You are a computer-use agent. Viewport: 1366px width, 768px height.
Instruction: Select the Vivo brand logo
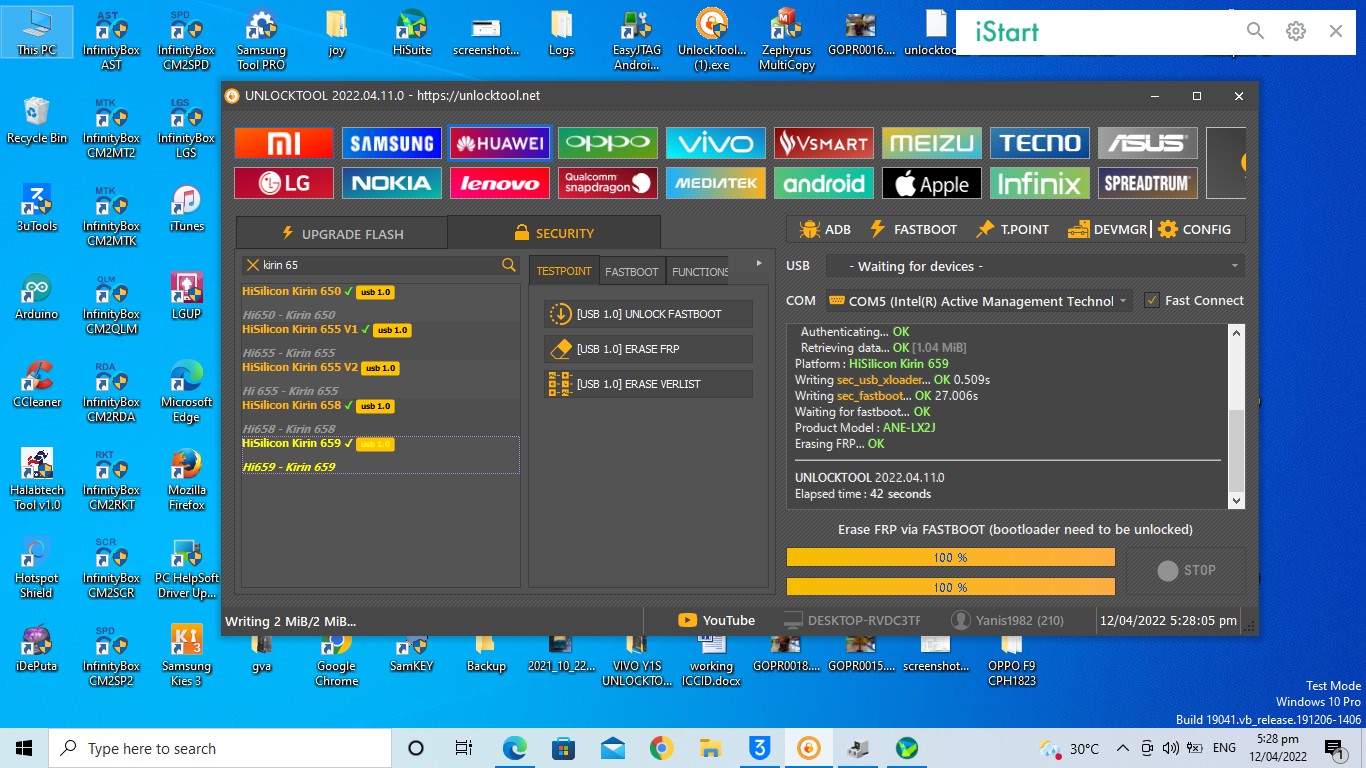tap(716, 143)
